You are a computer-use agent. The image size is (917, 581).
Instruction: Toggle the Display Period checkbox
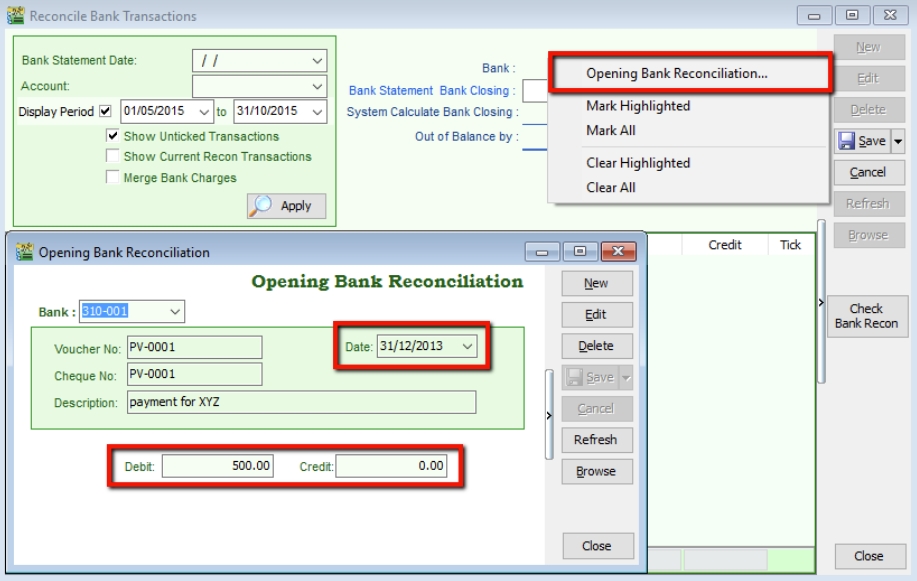(106, 112)
